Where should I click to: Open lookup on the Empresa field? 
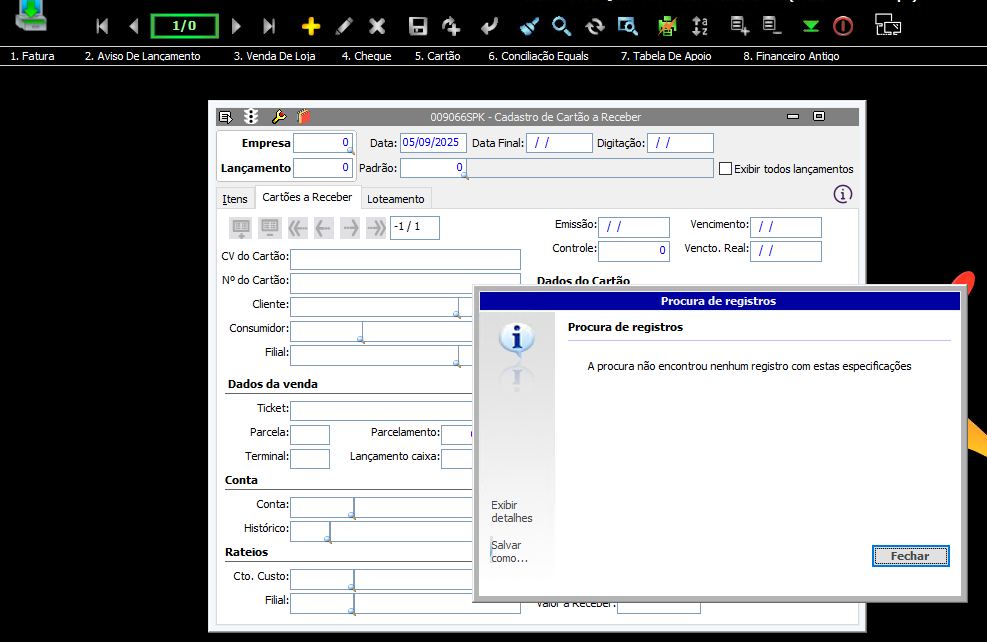click(350, 150)
